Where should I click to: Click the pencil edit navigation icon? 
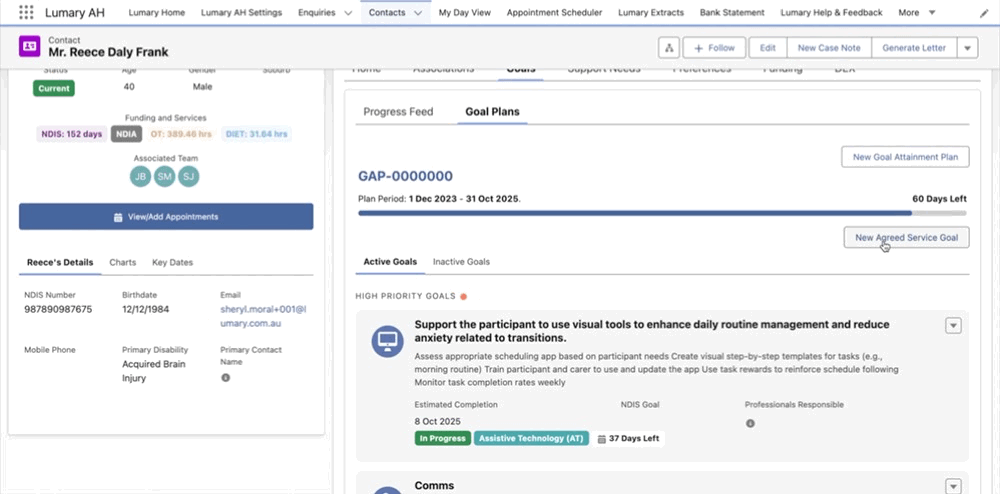click(x=984, y=13)
